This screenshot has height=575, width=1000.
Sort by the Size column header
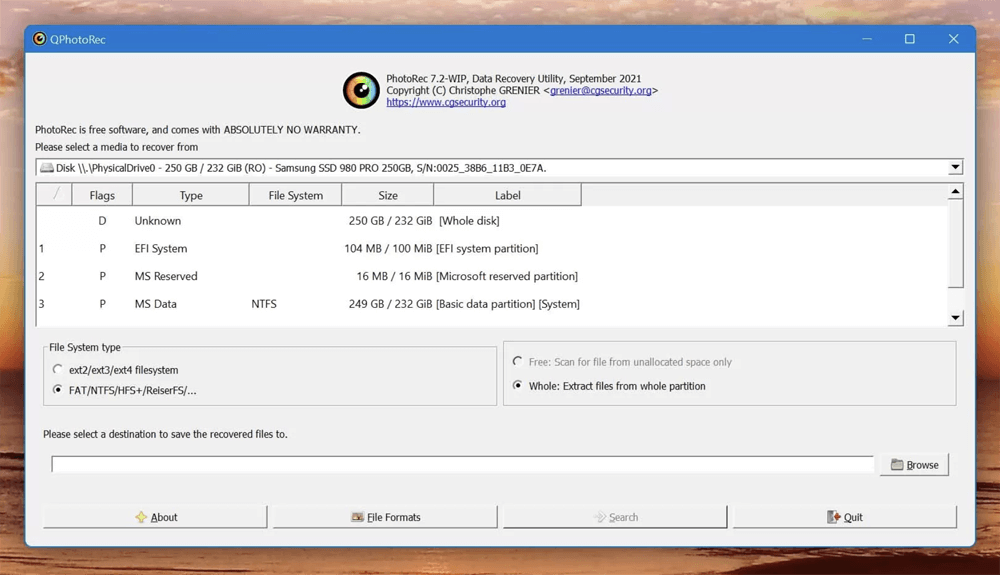point(388,195)
